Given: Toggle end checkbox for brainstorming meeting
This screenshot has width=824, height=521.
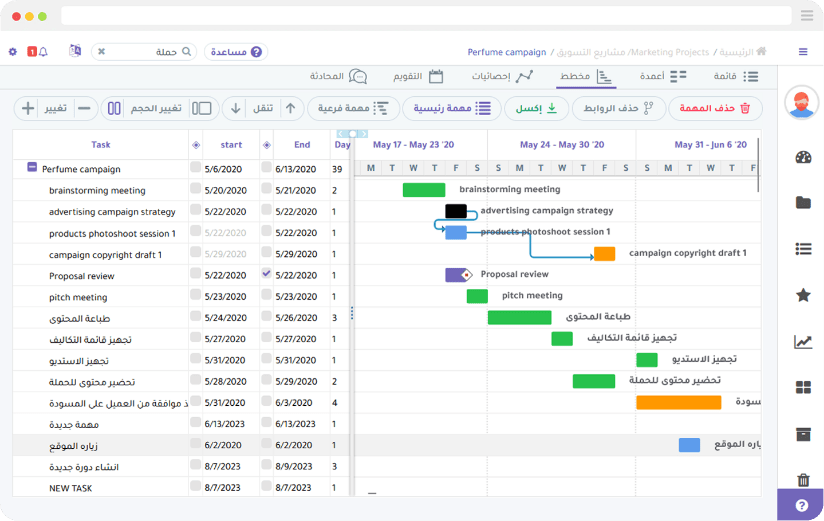Looking at the screenshot, I should point(266,188).
